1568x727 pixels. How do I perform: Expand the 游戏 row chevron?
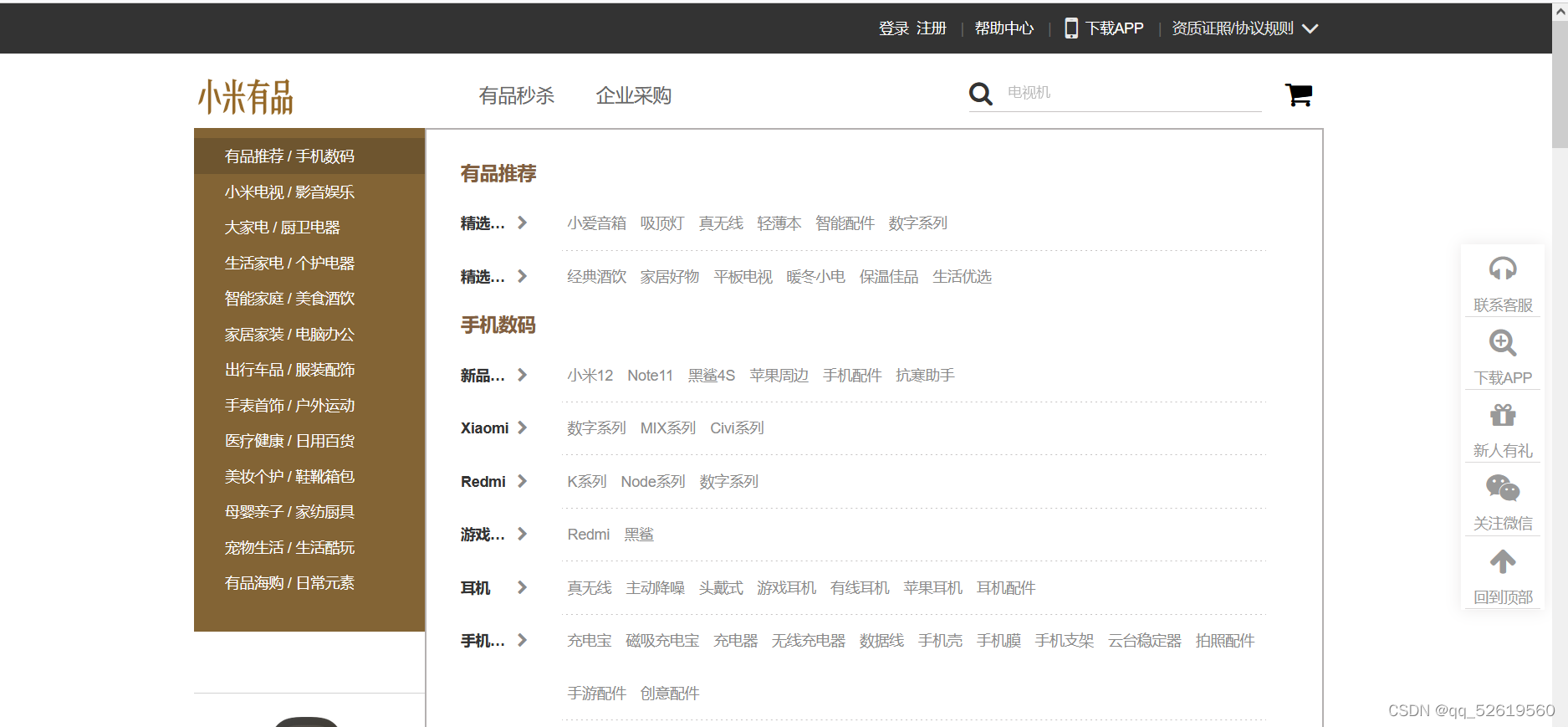[x=522, y=534]
